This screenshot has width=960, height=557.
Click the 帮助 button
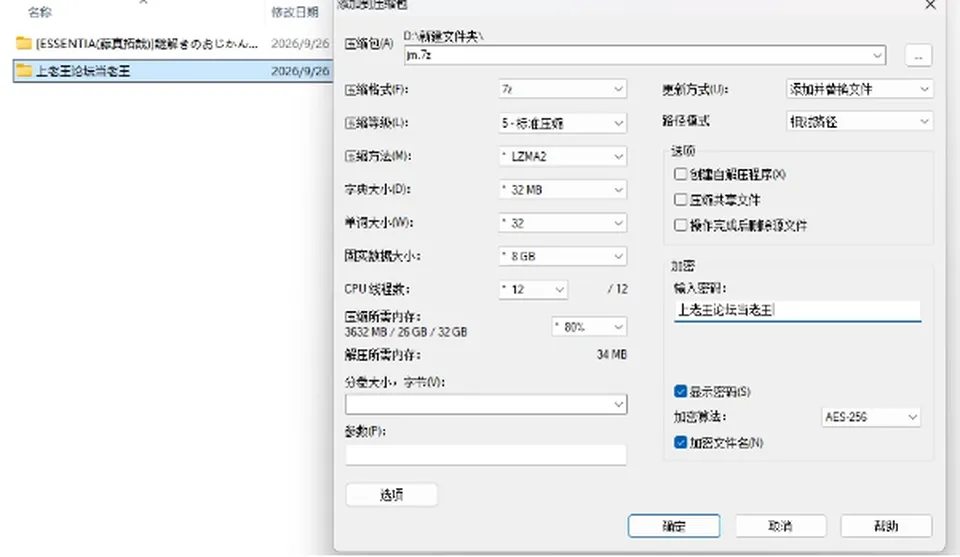coord(887,526)
